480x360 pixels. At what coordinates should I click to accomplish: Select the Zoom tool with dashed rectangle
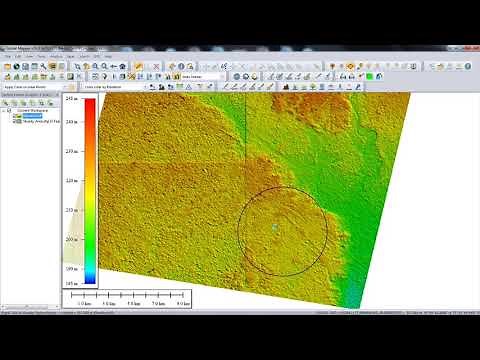(77, 67)
